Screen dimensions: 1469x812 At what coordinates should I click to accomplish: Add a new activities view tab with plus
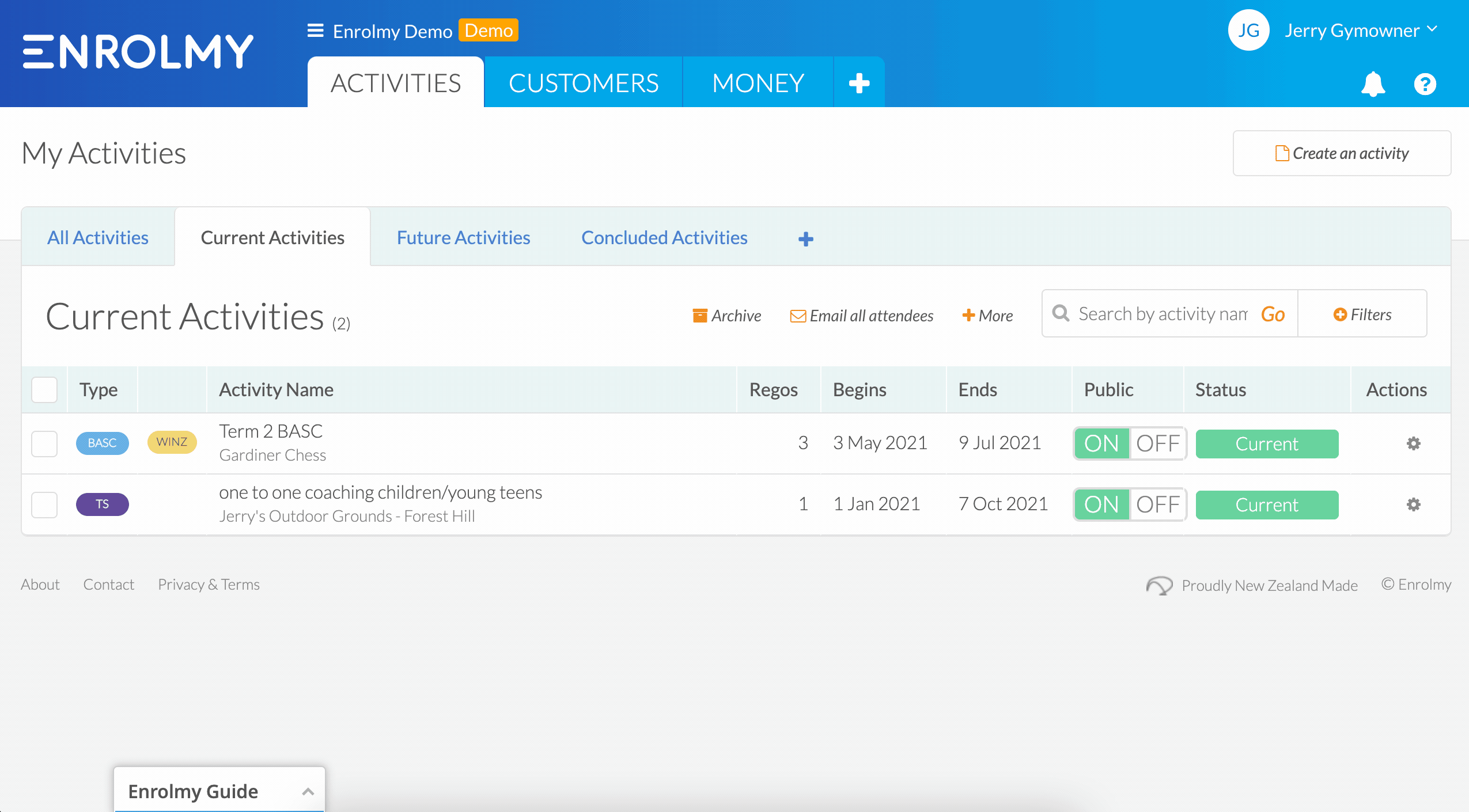tap(805, 238)
